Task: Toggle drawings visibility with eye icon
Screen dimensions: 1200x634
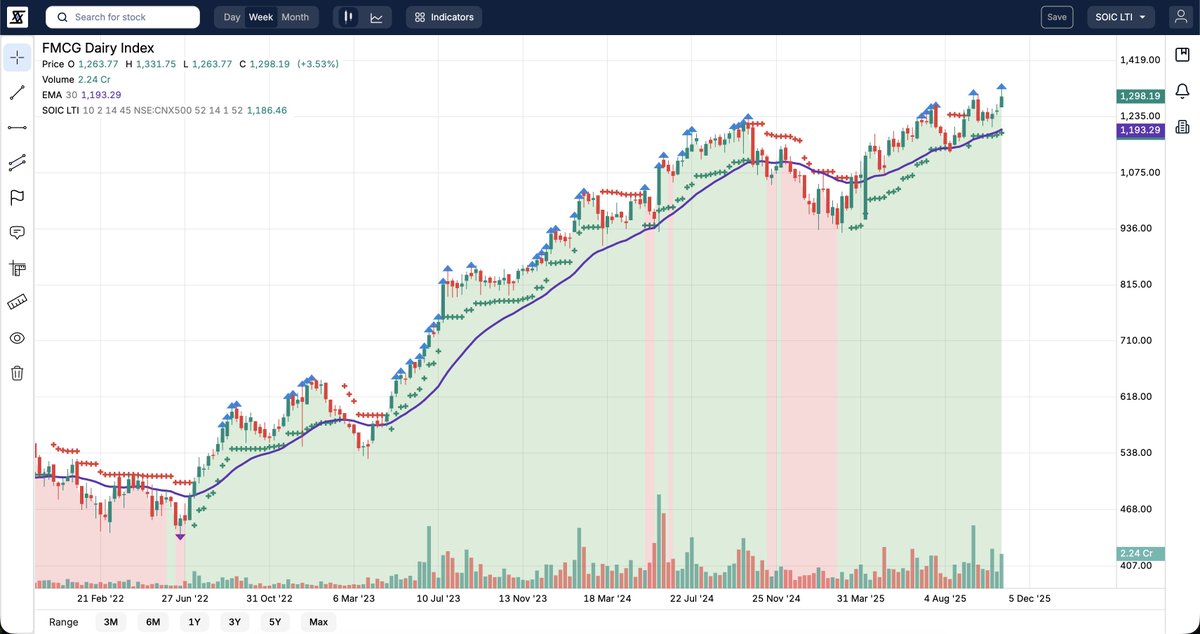Action: 17,338
